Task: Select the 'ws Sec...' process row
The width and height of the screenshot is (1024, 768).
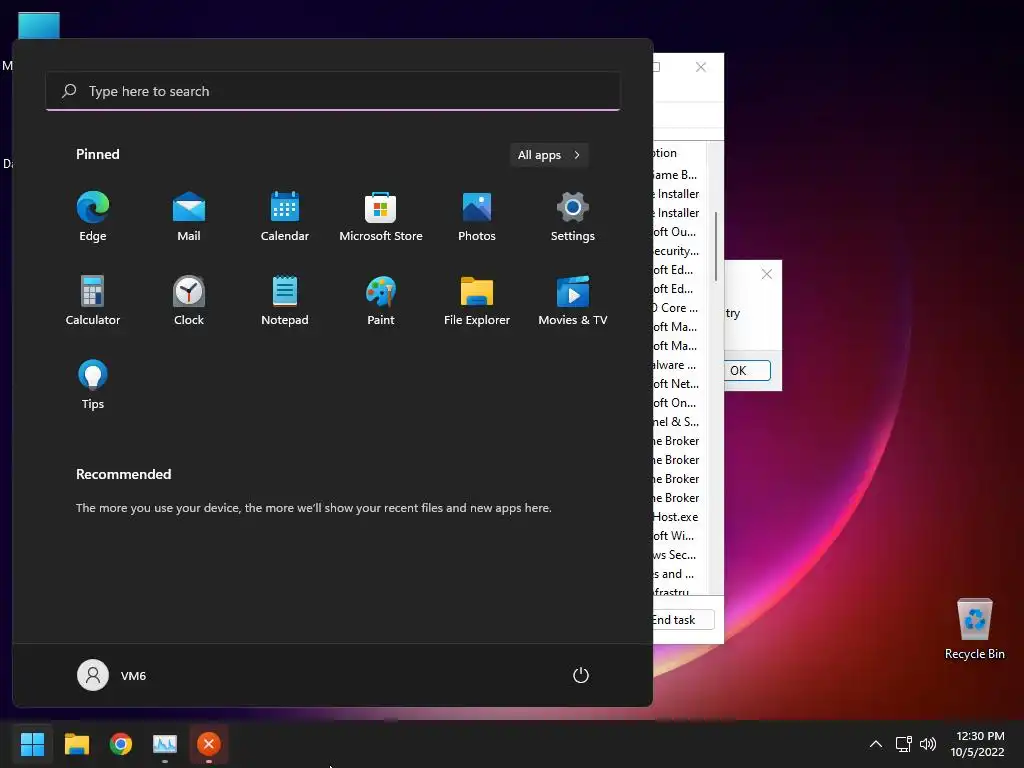Action: [x=679, y=554]
